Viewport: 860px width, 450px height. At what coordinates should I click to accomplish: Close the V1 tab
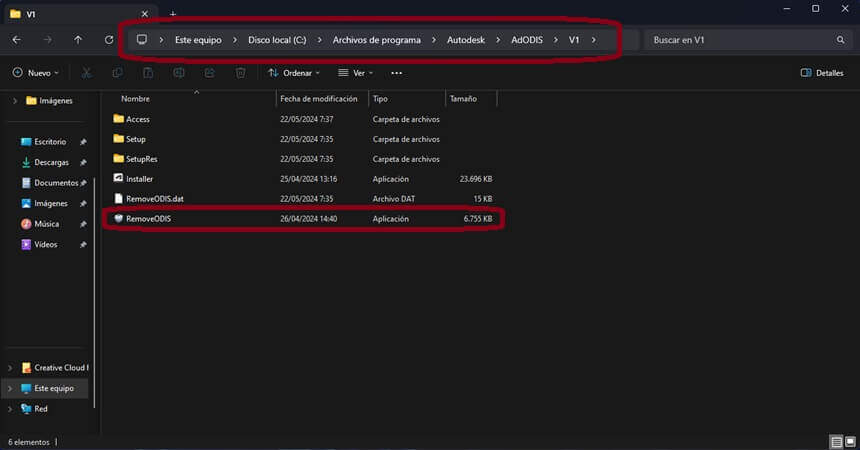pyautogui.click(x=144, y=14)
